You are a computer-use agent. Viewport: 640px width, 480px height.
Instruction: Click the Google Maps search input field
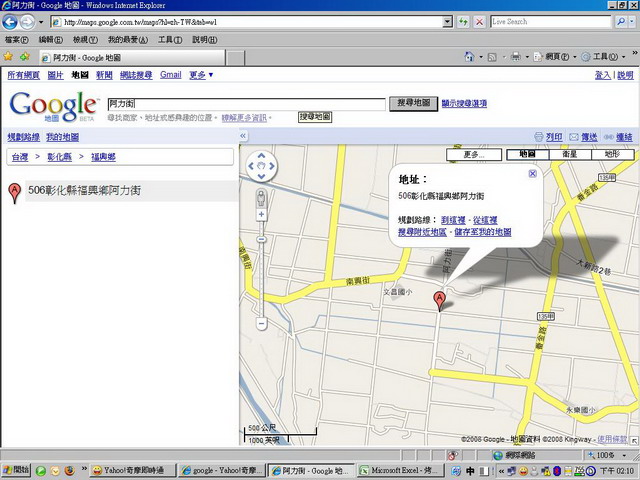click(x=247, y=104)
